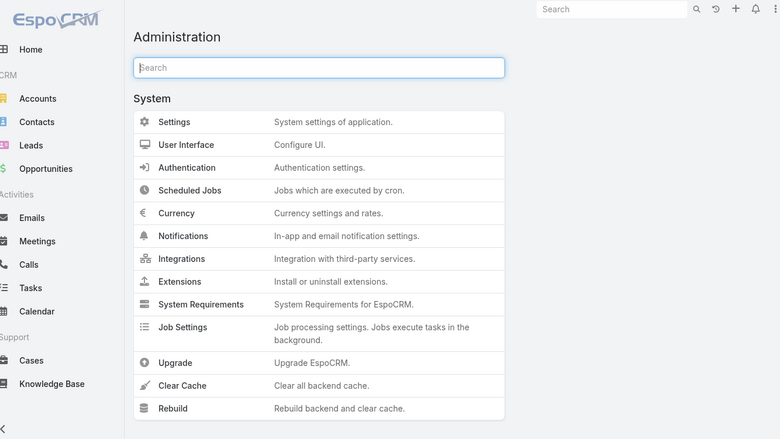Go to Leads in the sidebar
The width and height of the screenshot is (780, 439).
point(31,146)
